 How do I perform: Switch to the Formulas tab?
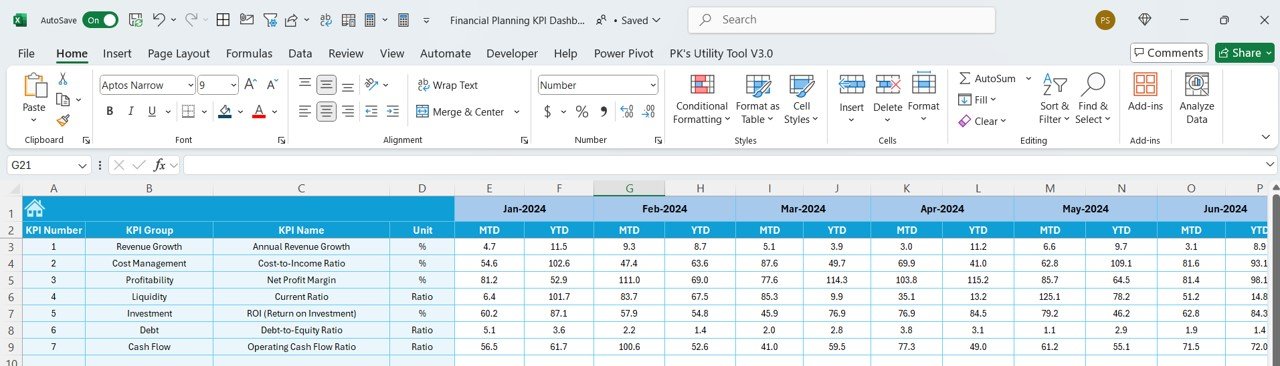point(249,54)
